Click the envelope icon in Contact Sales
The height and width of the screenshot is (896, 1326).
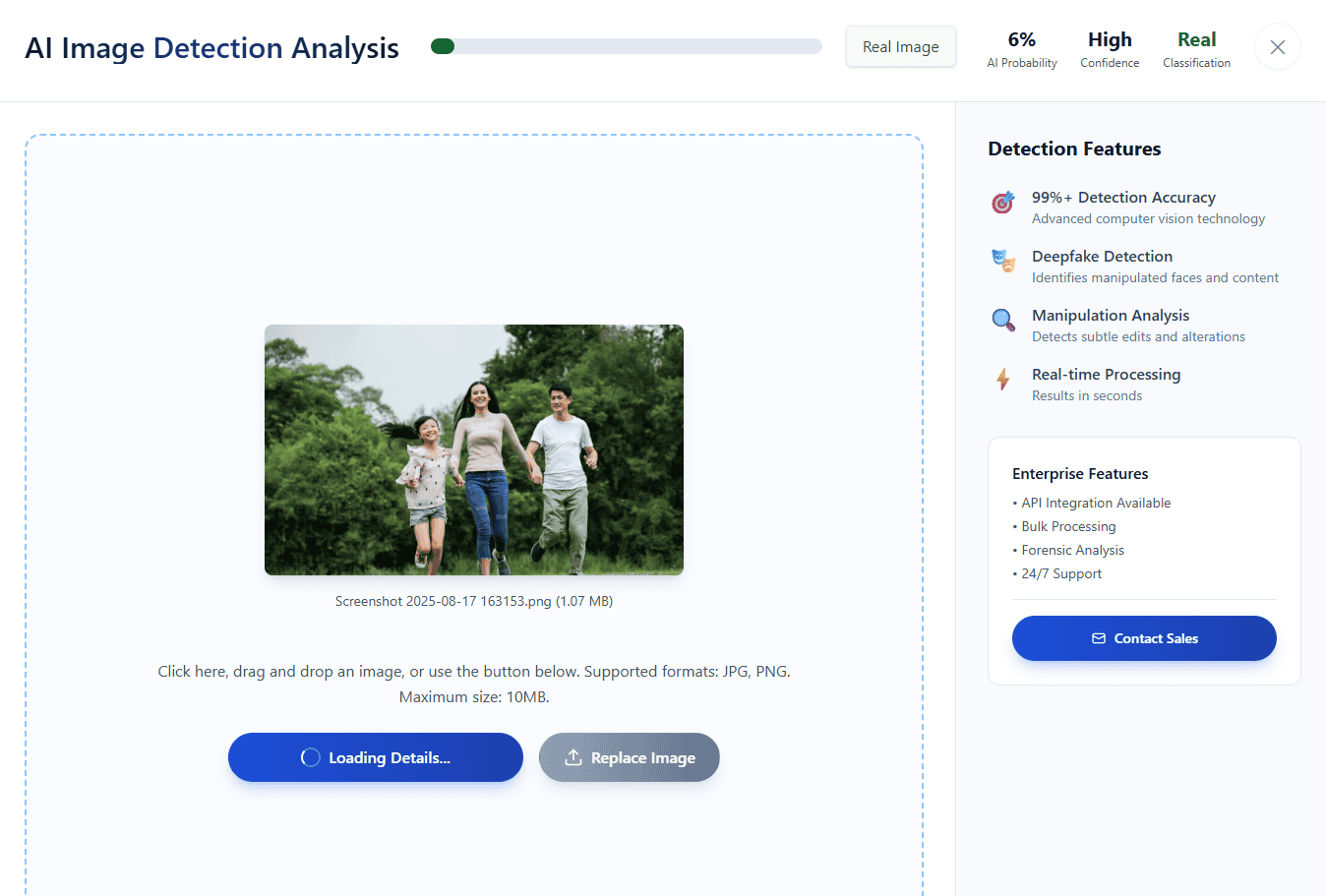point(1099,638)
